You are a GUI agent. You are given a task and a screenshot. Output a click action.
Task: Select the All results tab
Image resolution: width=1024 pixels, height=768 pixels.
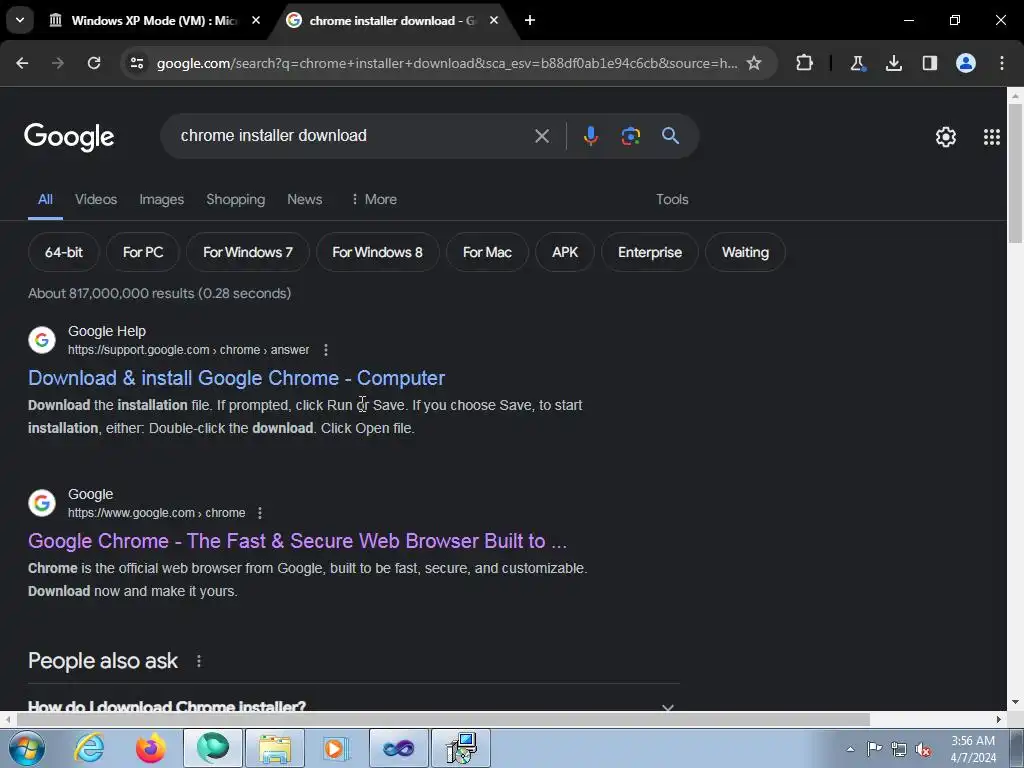click(x=45, y=199)
